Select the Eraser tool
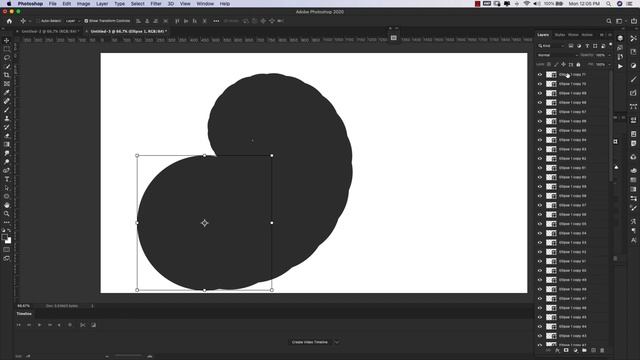This screenshot has width=640, height=360. pyautogui.click(x=7, y=136)
